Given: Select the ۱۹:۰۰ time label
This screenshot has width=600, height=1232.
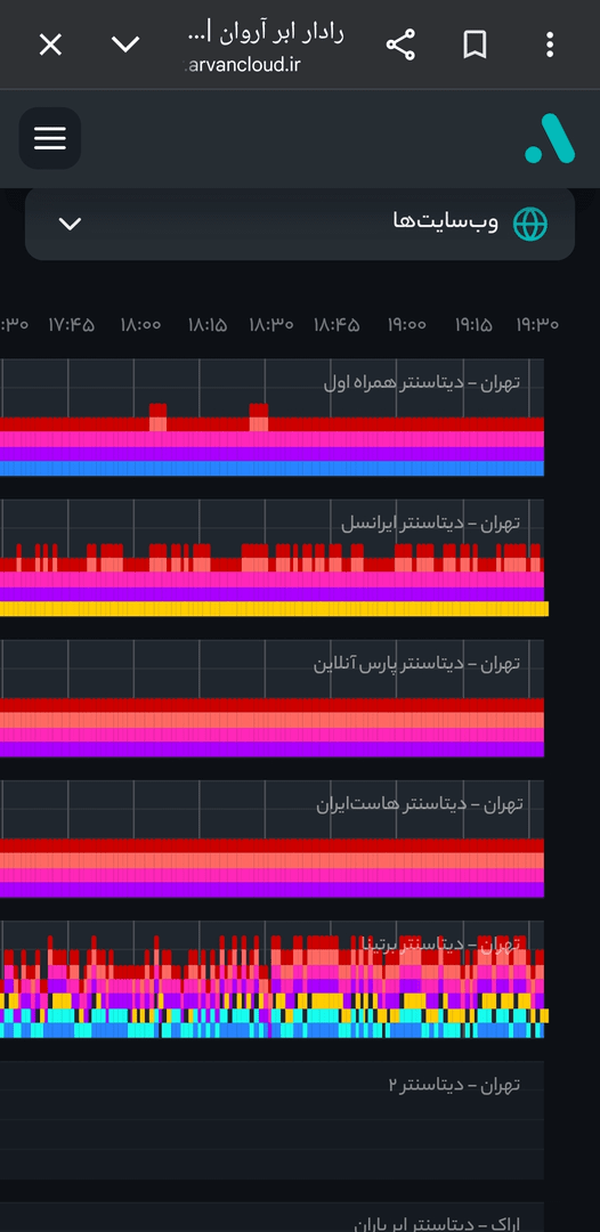Looking at the screenshot, I should [x=407, y=324].
